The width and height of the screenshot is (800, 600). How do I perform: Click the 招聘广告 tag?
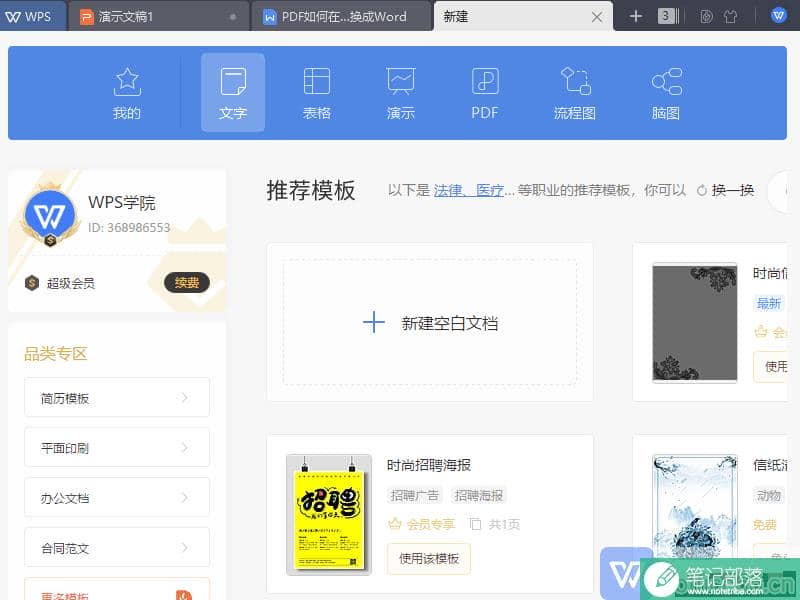(x=415, y=495)
